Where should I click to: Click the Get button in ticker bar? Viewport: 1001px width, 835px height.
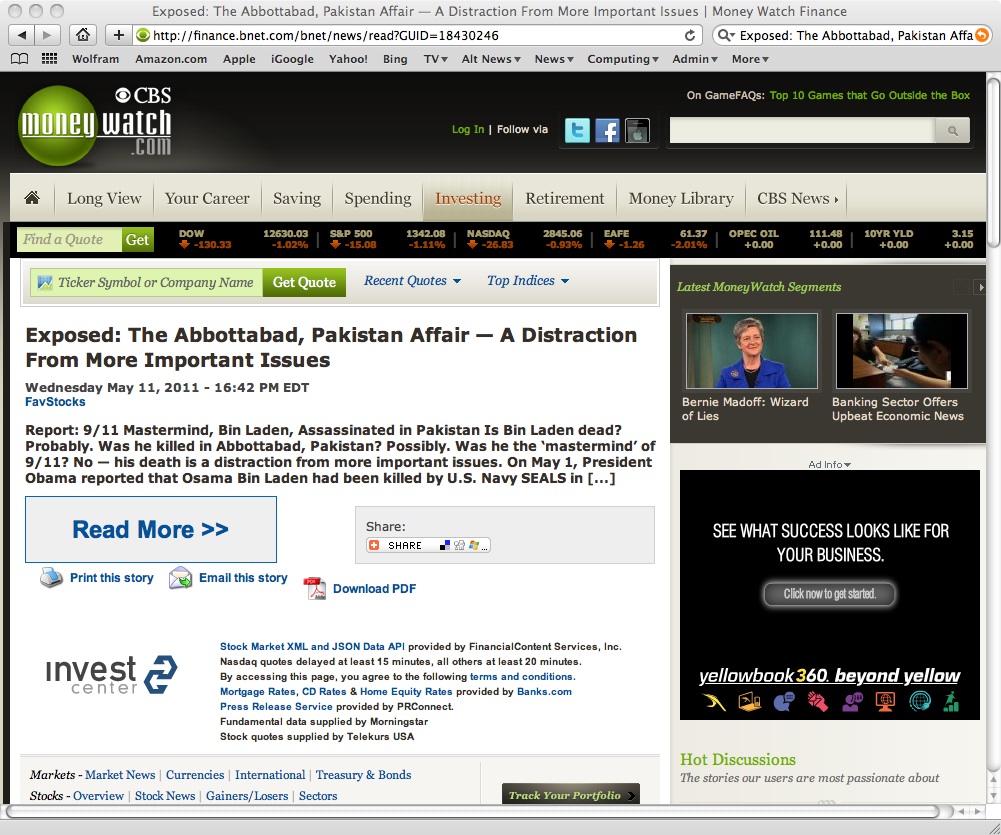click(x=137, y=239)
